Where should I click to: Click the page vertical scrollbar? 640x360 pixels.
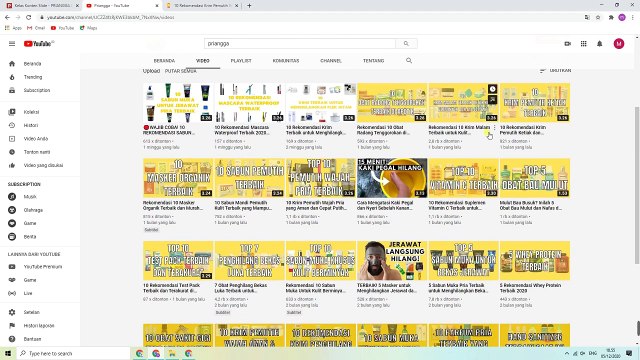(637, 185)
